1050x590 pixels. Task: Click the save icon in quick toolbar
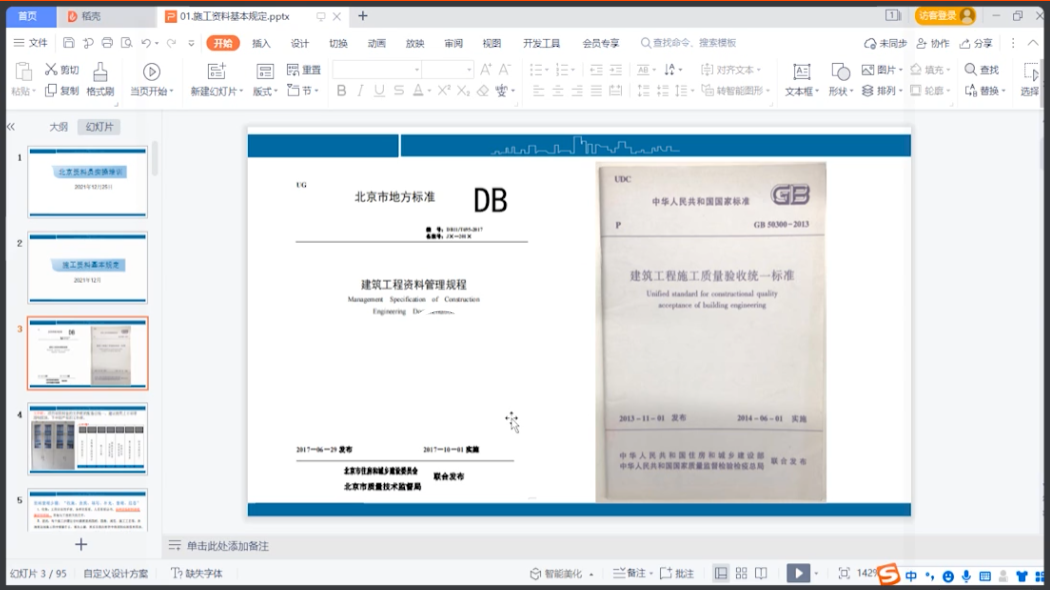click(x=69, y=43)
